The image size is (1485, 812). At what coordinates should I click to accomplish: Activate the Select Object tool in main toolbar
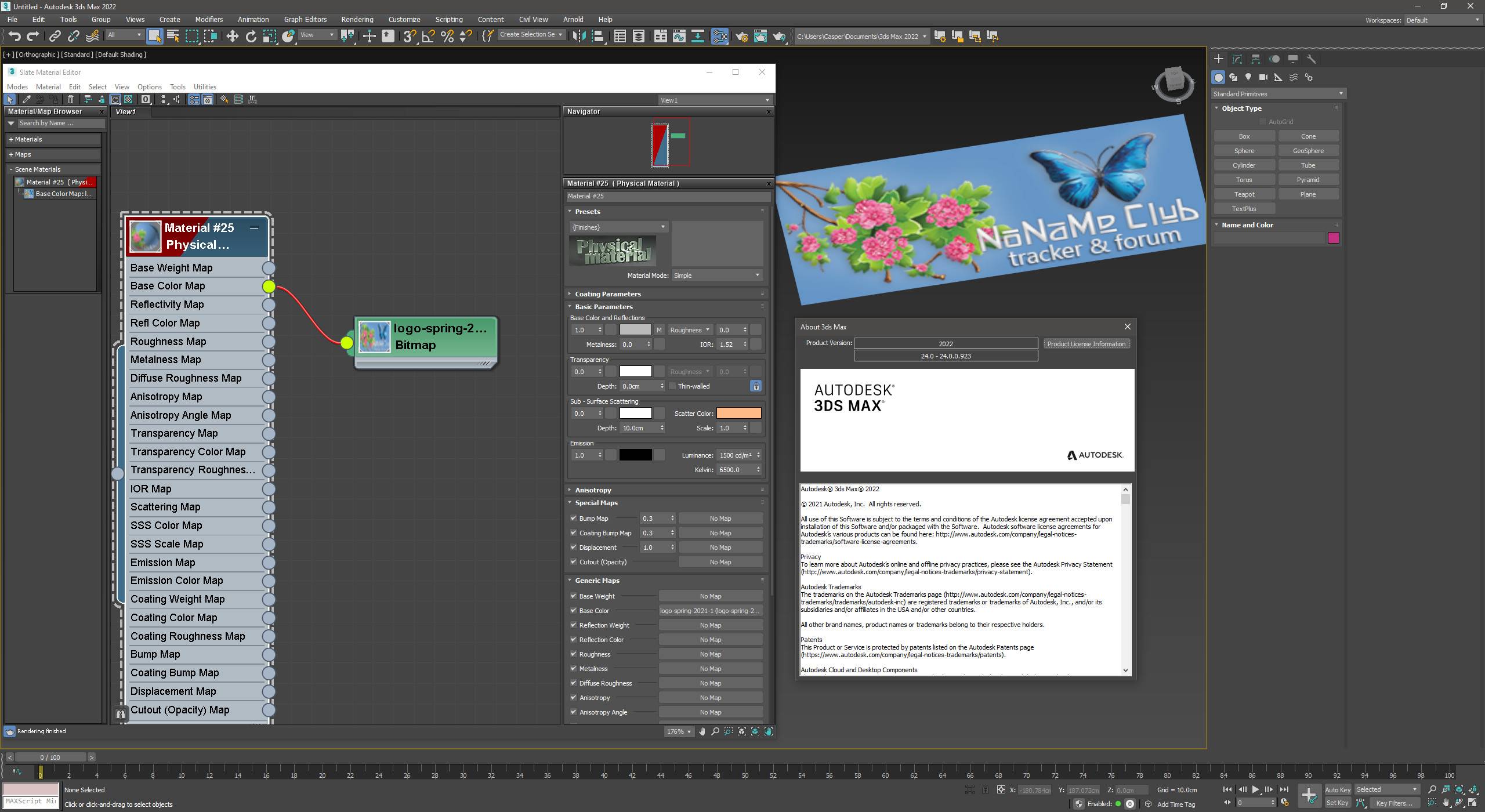point(154,37)
